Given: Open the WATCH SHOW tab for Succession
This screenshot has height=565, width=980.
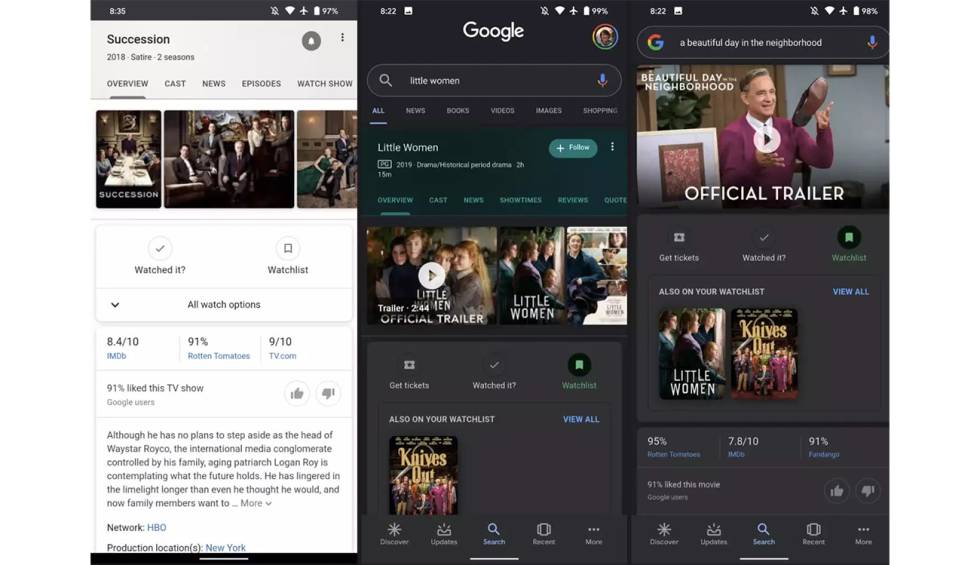Looking at the screenshot, I should 325,84.
